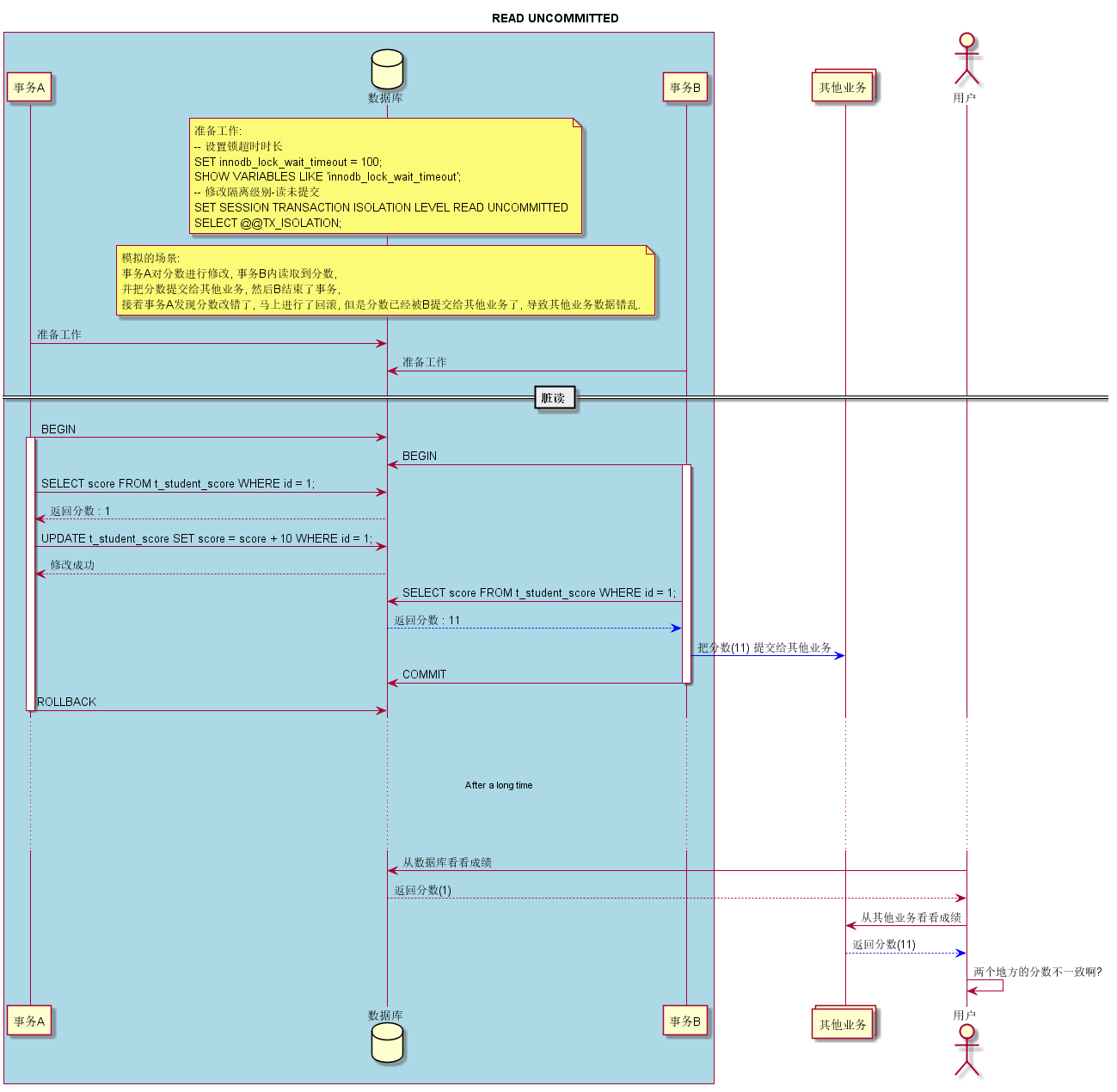The width and height of the screenshot is (1117, 1092).
Task: Click the 准备工作 message sent by 事务A
Action: click(59, 334)
